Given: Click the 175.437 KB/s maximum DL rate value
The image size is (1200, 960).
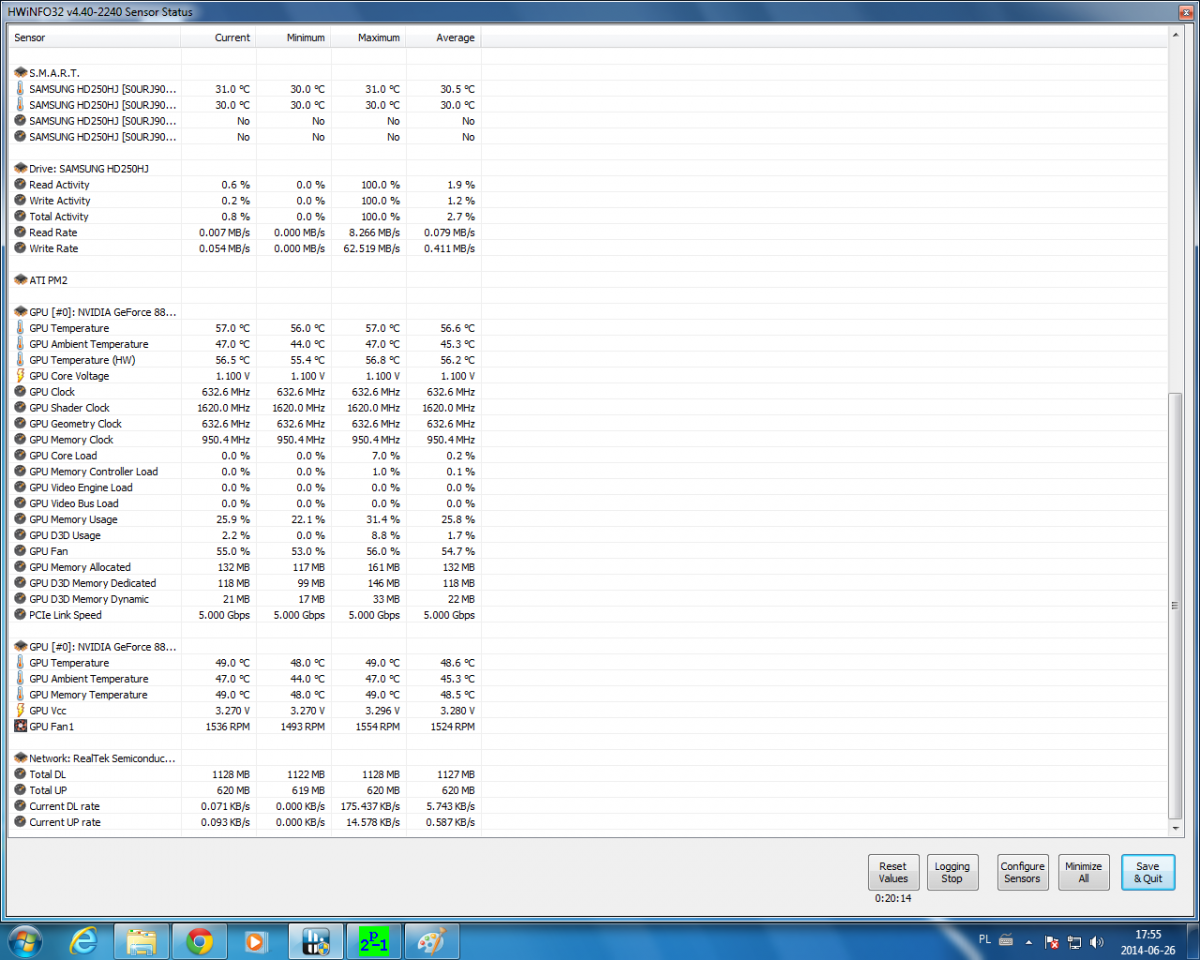Looking at the screenshot, I should pyautogui.click(x=370, y=806).
